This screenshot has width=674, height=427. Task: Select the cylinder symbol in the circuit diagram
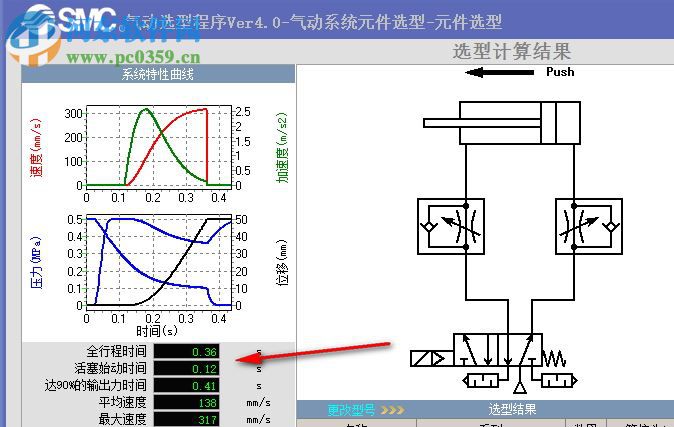click(x=502, y=123)
